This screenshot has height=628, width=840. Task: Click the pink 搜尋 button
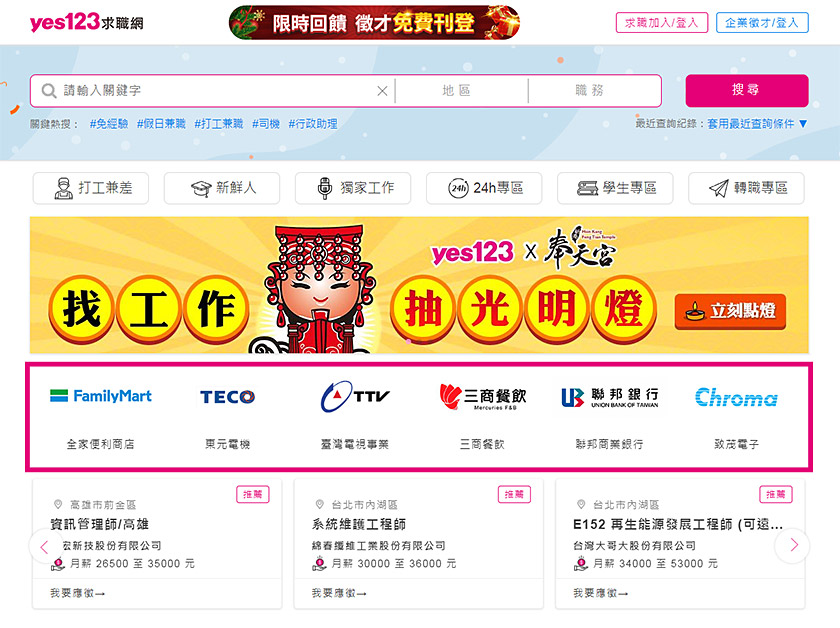coord(746,91)
